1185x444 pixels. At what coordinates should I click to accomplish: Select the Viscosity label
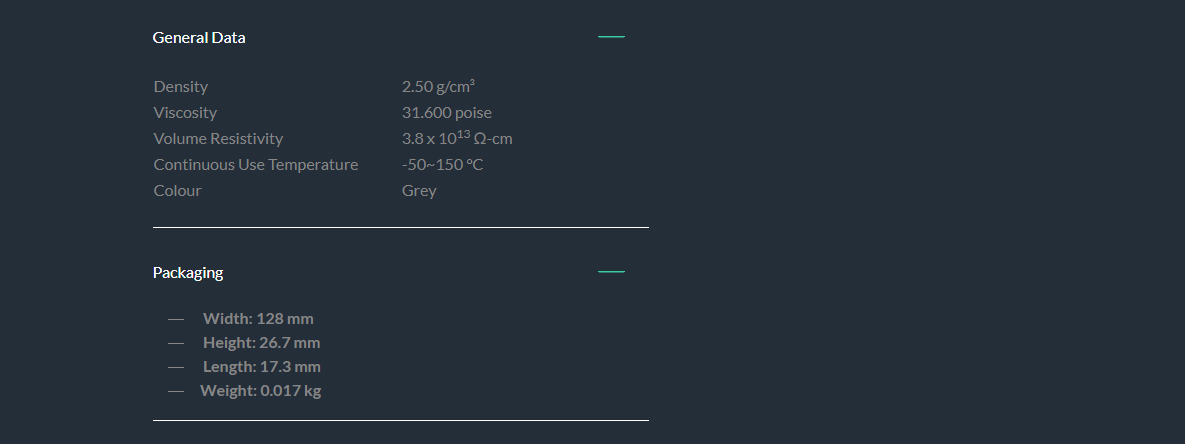point(185,113)
